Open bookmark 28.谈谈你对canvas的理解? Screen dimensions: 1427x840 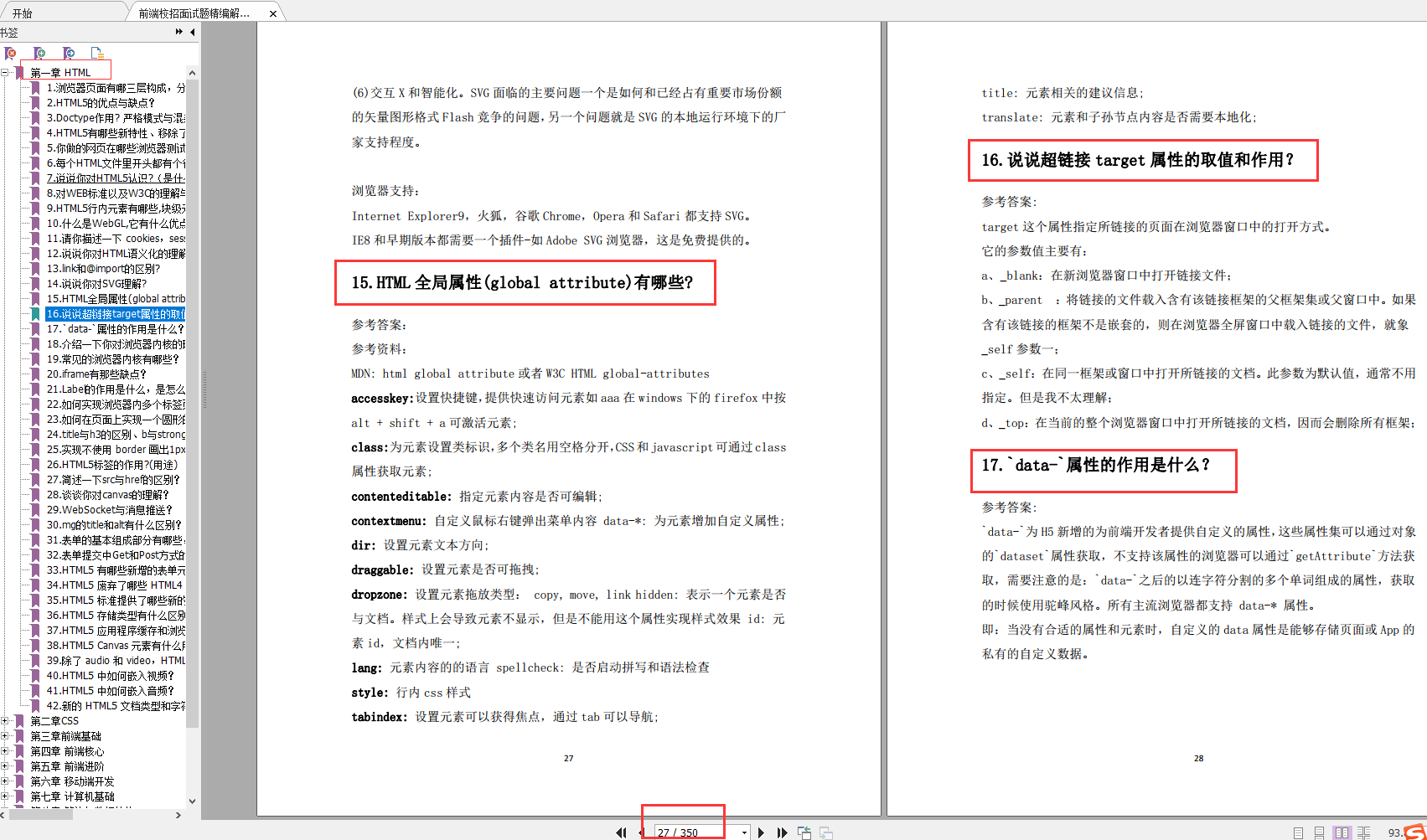(107, 495)
